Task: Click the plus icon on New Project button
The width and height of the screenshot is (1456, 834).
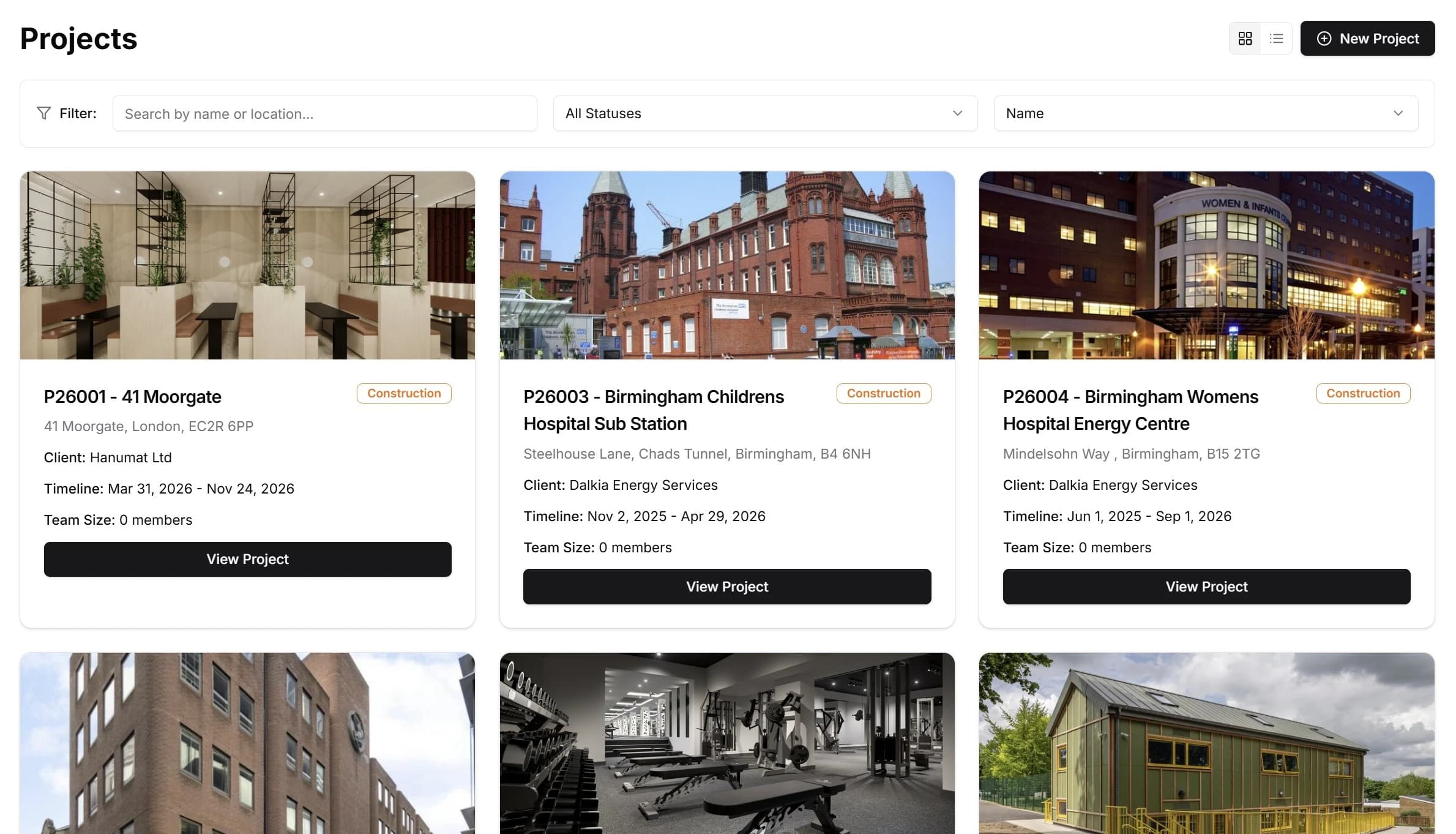Action: (1324, 38)
